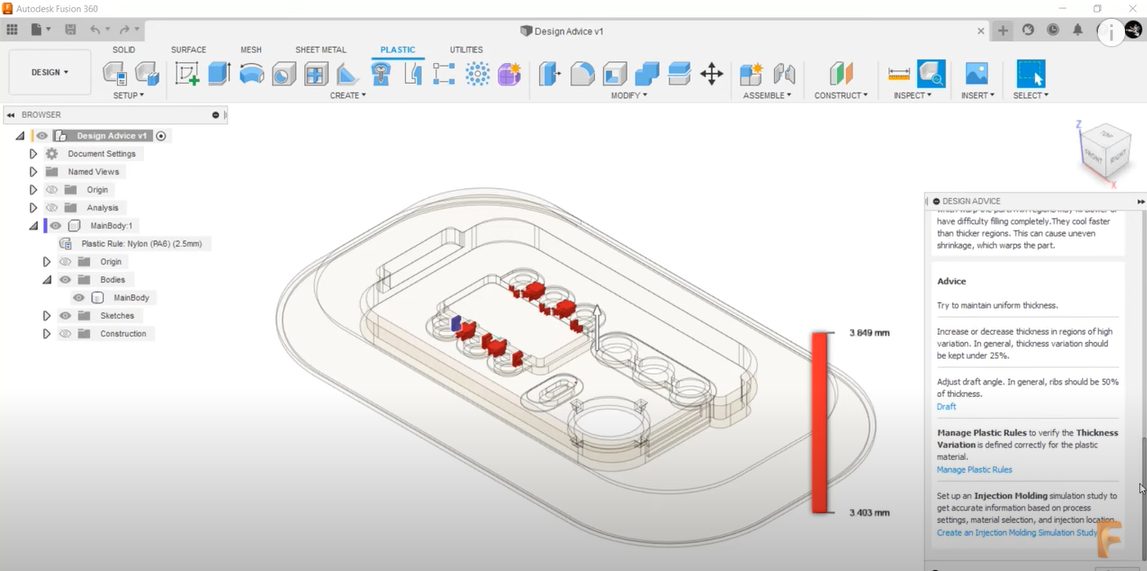Click Create an Injection Molding Simulation Study link
The image size is (1147, 571).
click(x=1017, y=532)
